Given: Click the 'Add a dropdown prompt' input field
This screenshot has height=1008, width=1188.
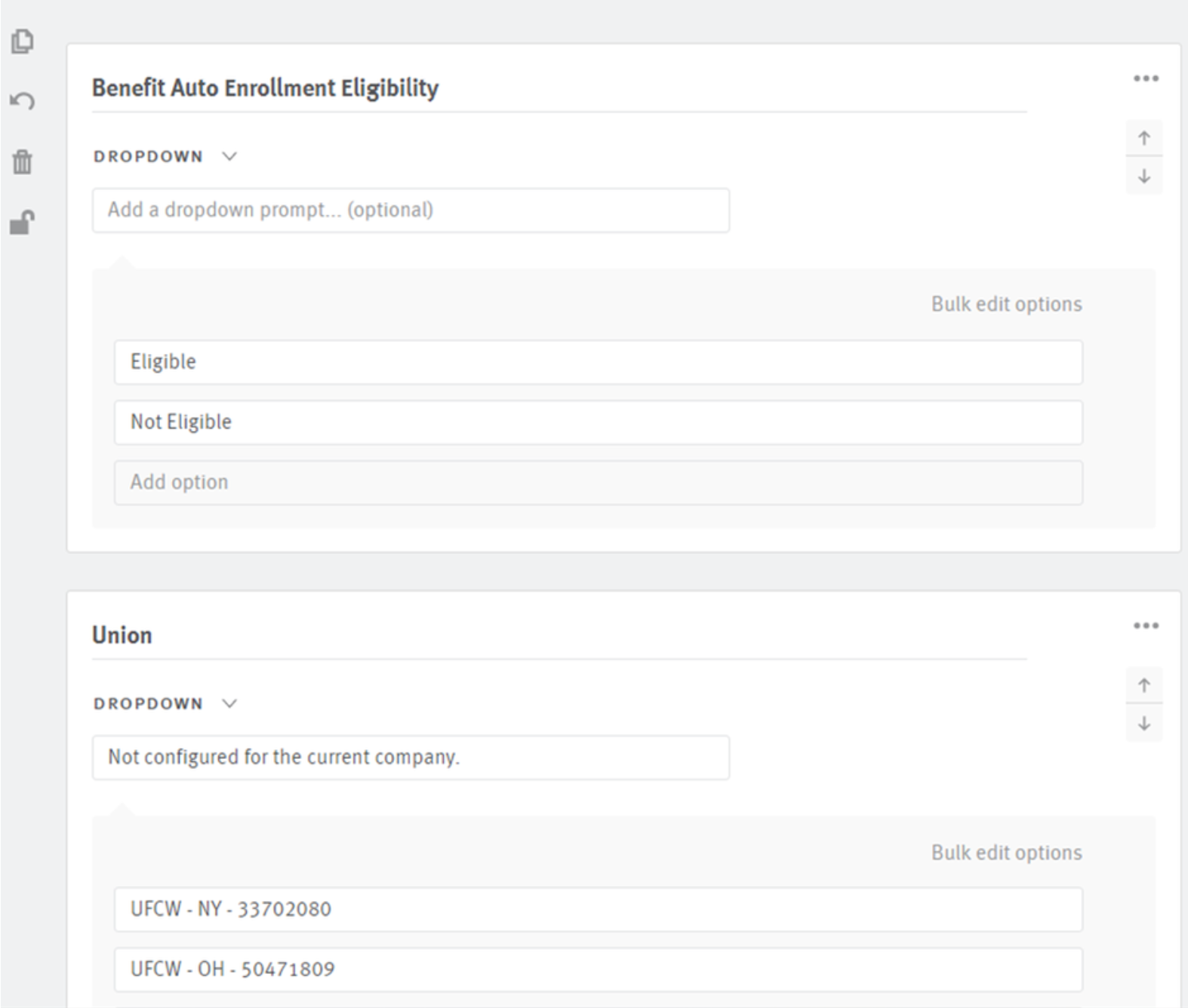Looking at the screenshot, I should (410, 210).
